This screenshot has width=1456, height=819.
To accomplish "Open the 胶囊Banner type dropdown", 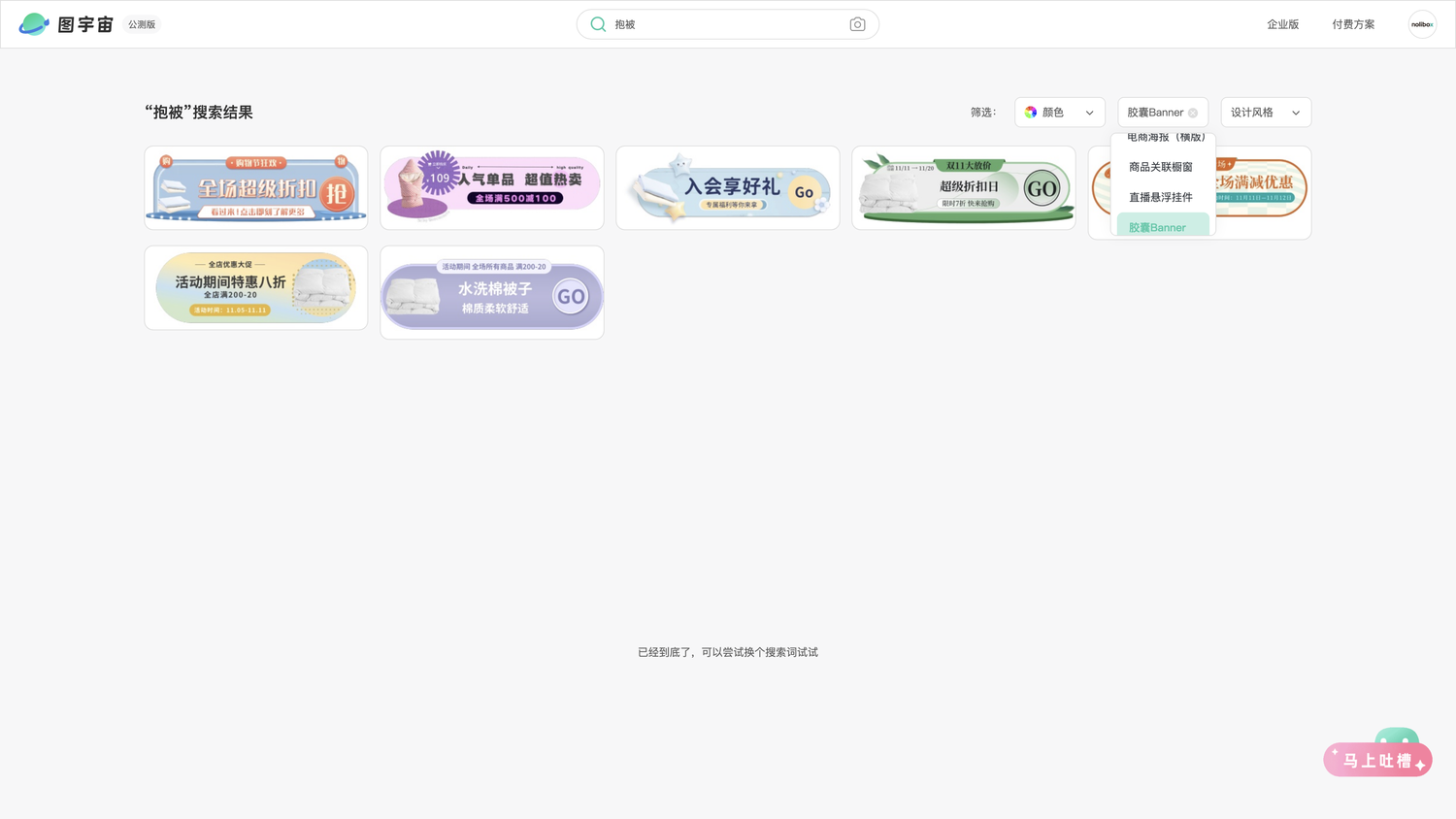I will [1162, 113].
